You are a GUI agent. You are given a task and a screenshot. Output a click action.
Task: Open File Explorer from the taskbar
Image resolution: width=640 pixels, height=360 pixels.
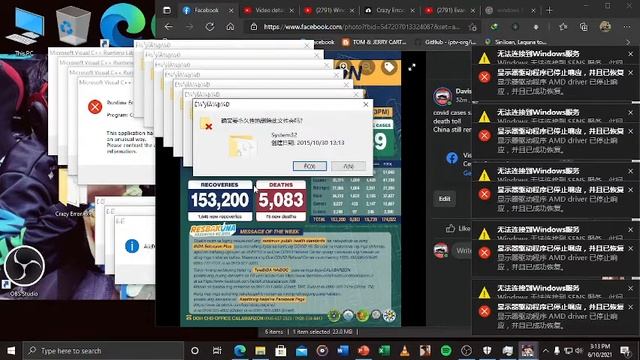point(260,351)
